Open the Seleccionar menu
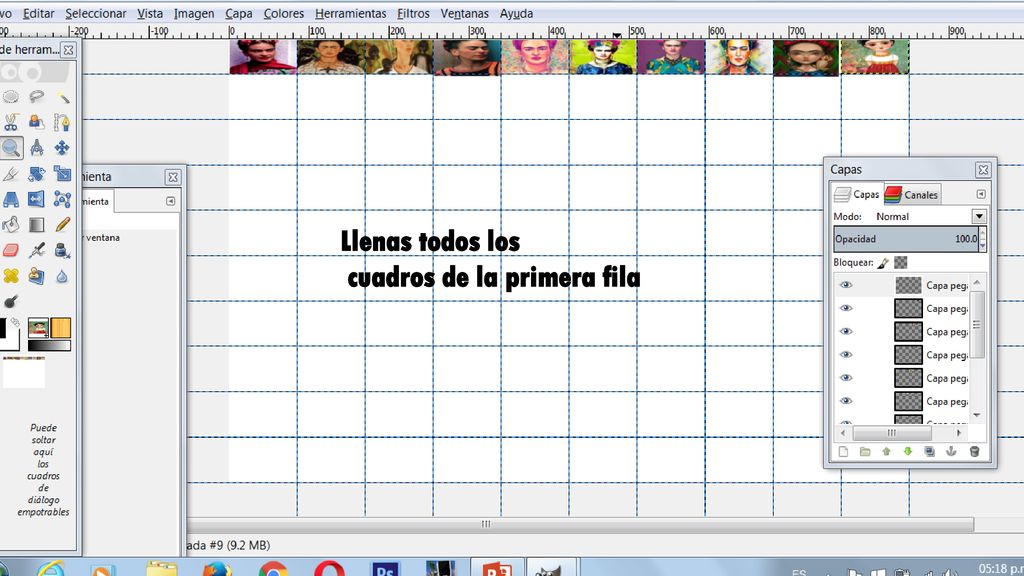This screenshot has height=576, width=1024. point(95,13)
